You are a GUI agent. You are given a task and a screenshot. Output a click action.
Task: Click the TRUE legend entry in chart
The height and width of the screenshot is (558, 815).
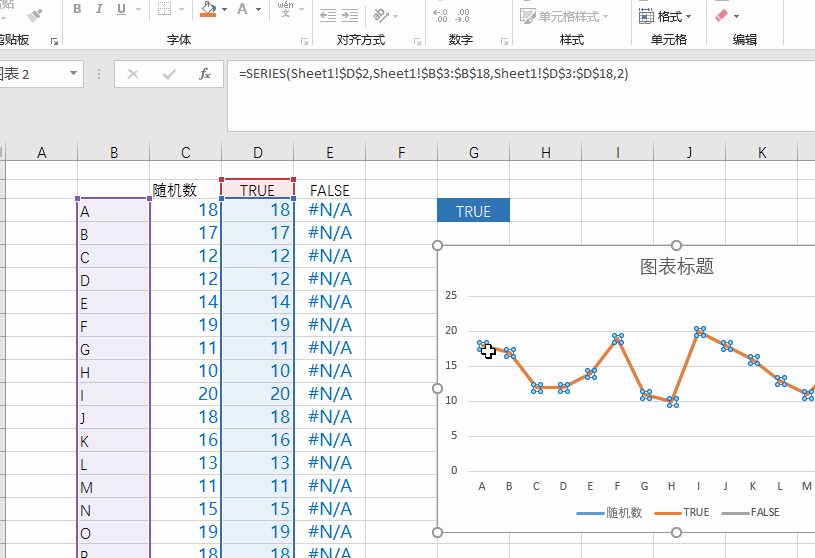click(x=681, y=513)
